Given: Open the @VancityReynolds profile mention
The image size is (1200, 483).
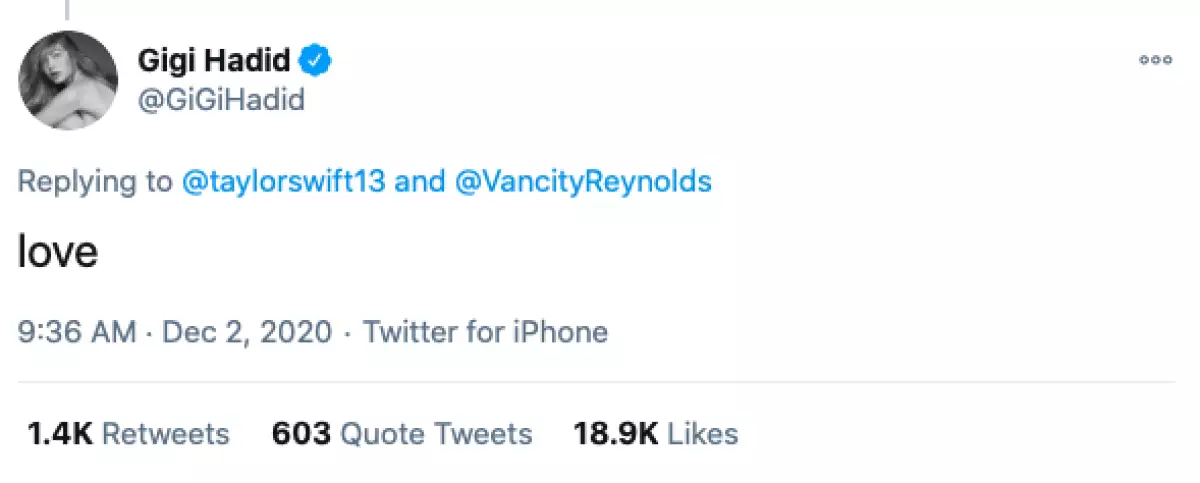Looking at the screenshot, I should 583,181.
